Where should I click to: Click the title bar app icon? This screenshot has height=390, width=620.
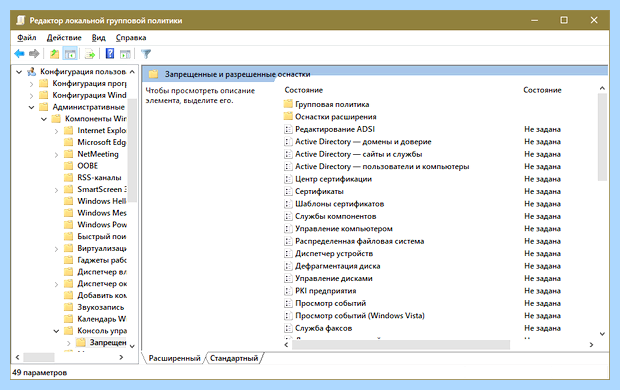click(x=21, y=20)
